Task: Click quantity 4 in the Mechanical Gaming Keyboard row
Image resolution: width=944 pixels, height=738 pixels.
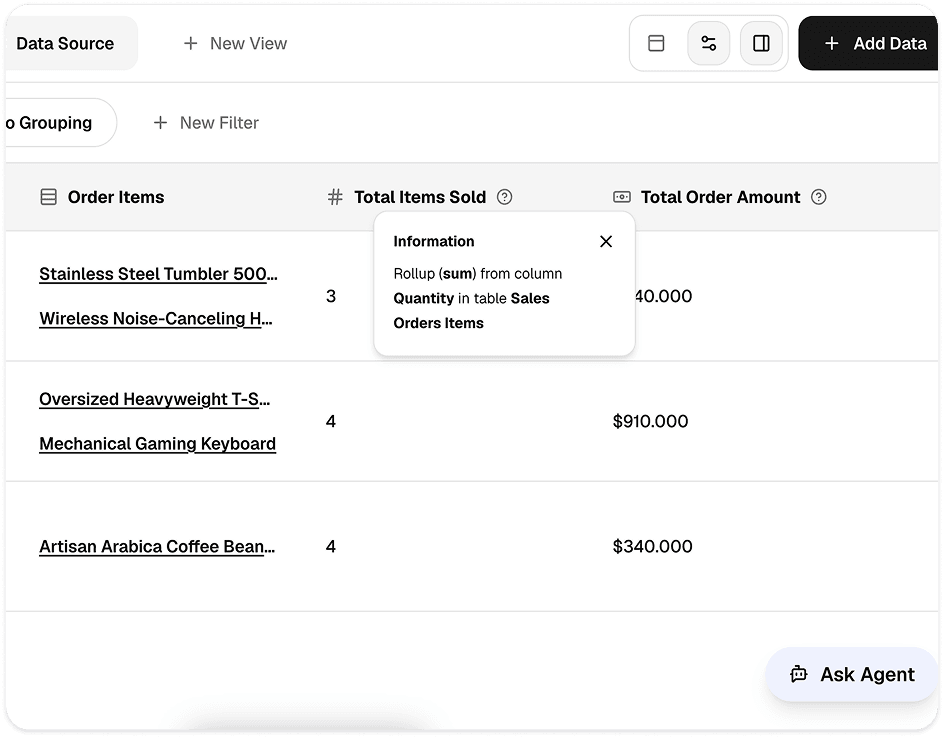Action: tap(331, 421)
